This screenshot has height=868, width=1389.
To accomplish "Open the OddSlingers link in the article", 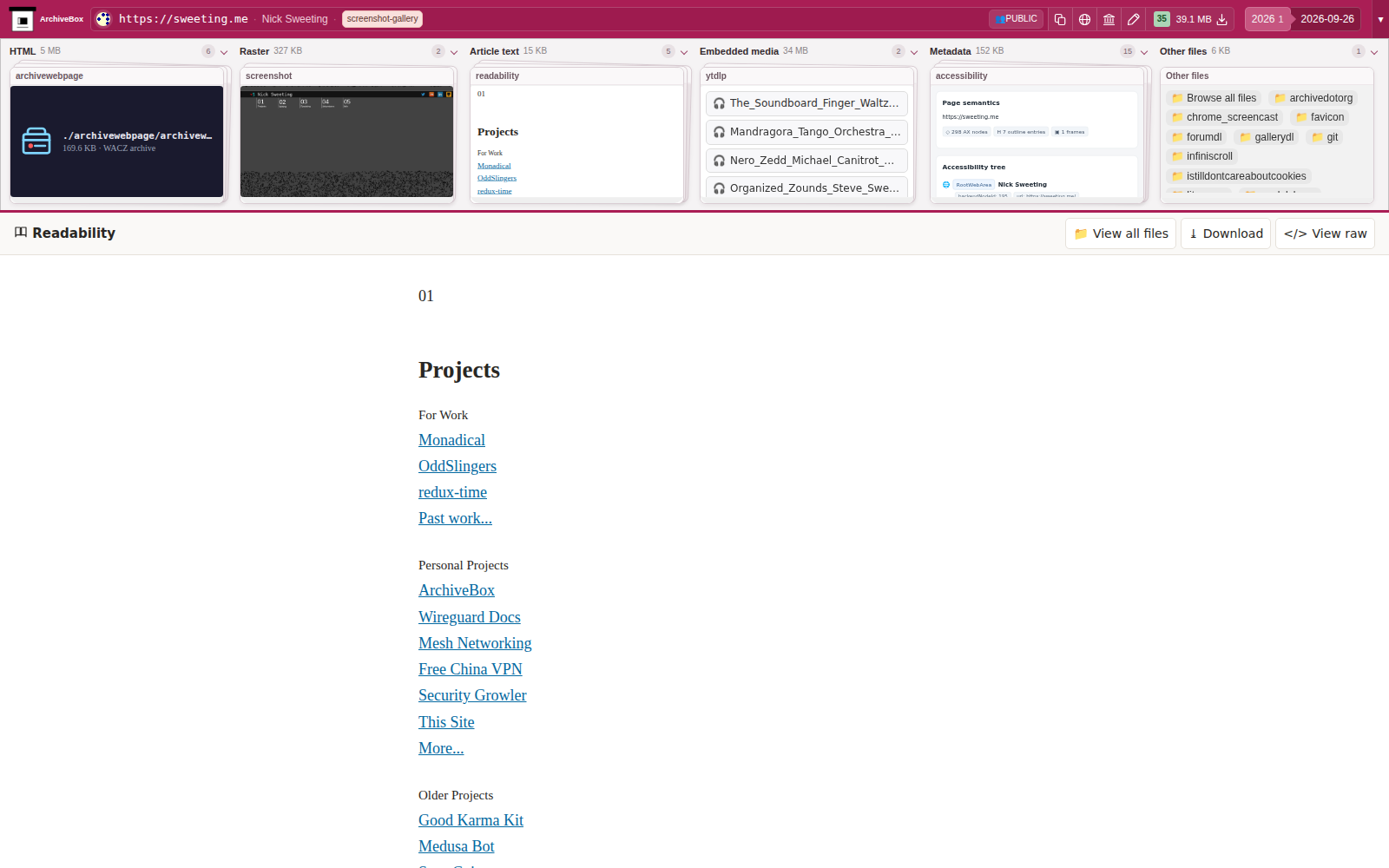I will [x=458, y=466].
